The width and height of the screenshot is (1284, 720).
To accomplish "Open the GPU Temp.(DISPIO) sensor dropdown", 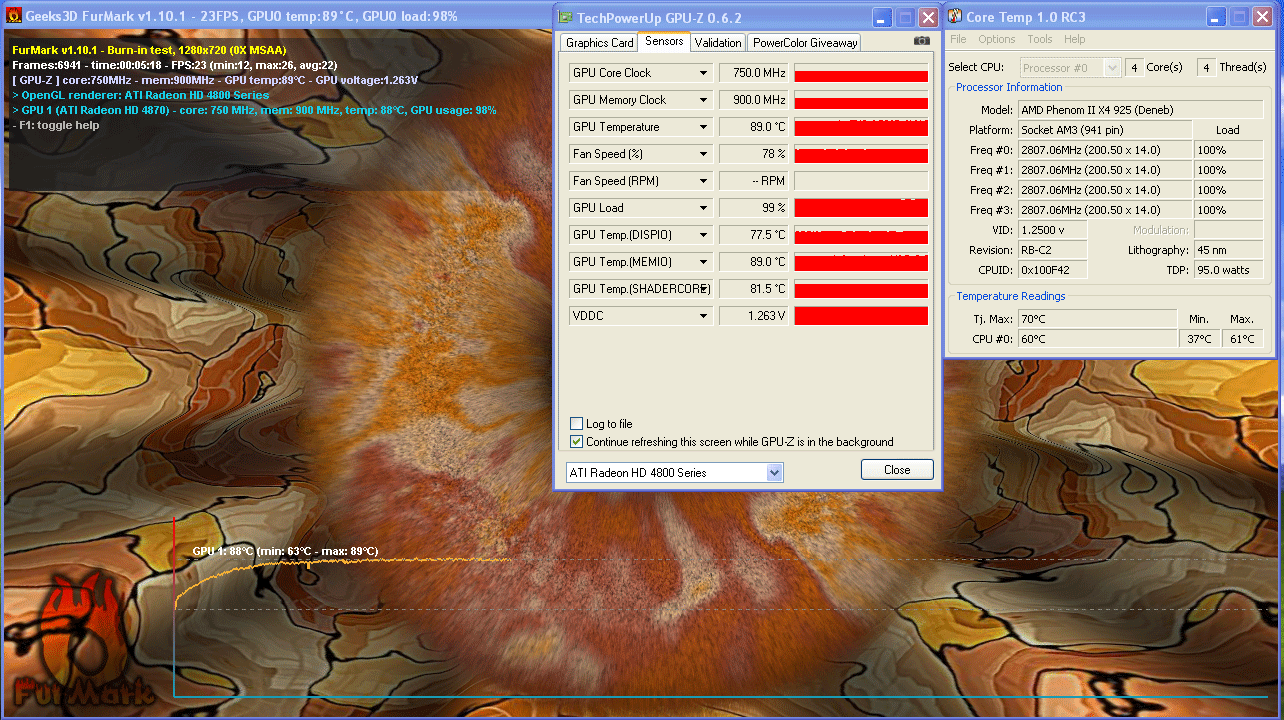I will tap(704, 235).
